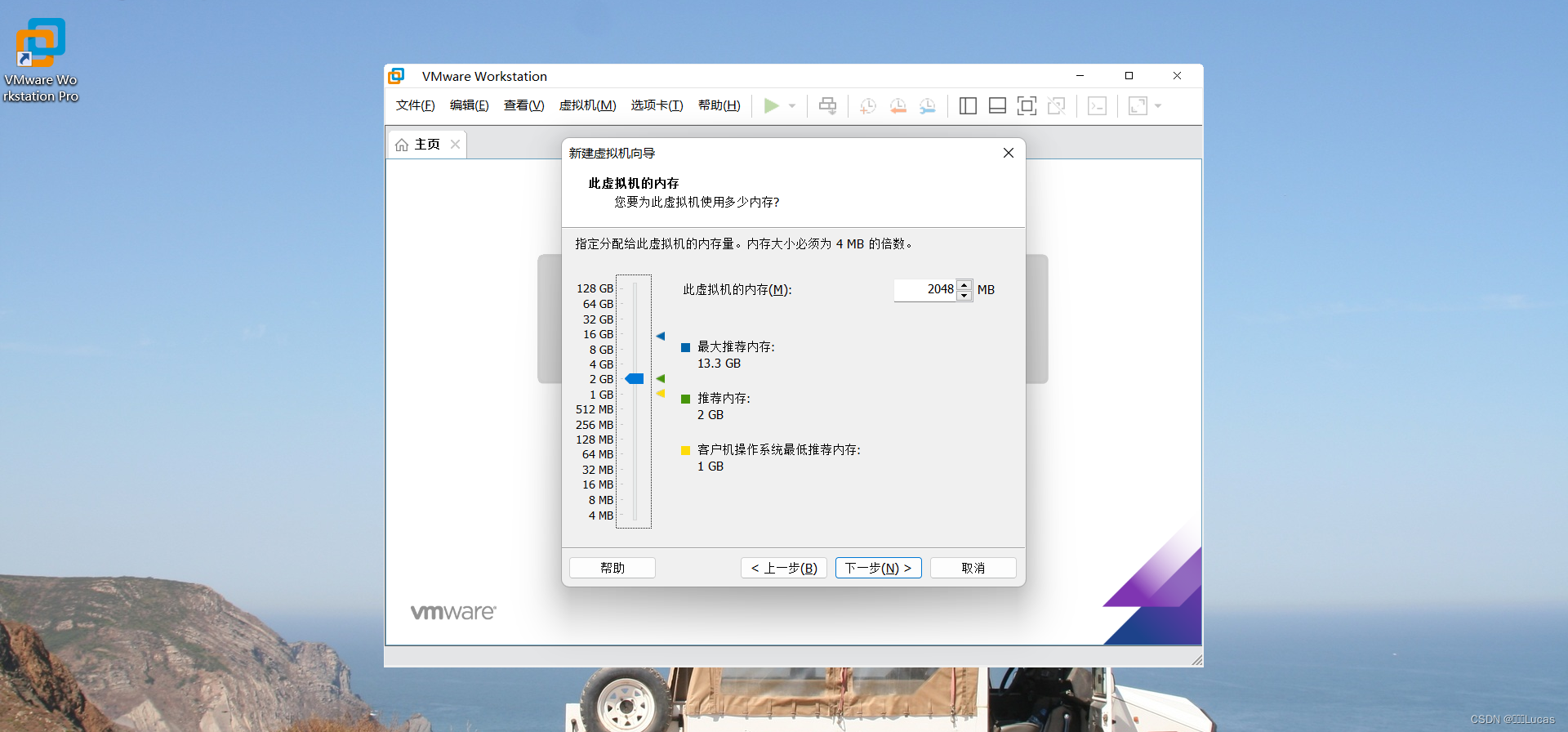Image resolution: width=1568 pixels, height=732 pixels.
Task: Click the green power on play icon
Action: click(771, 105)
